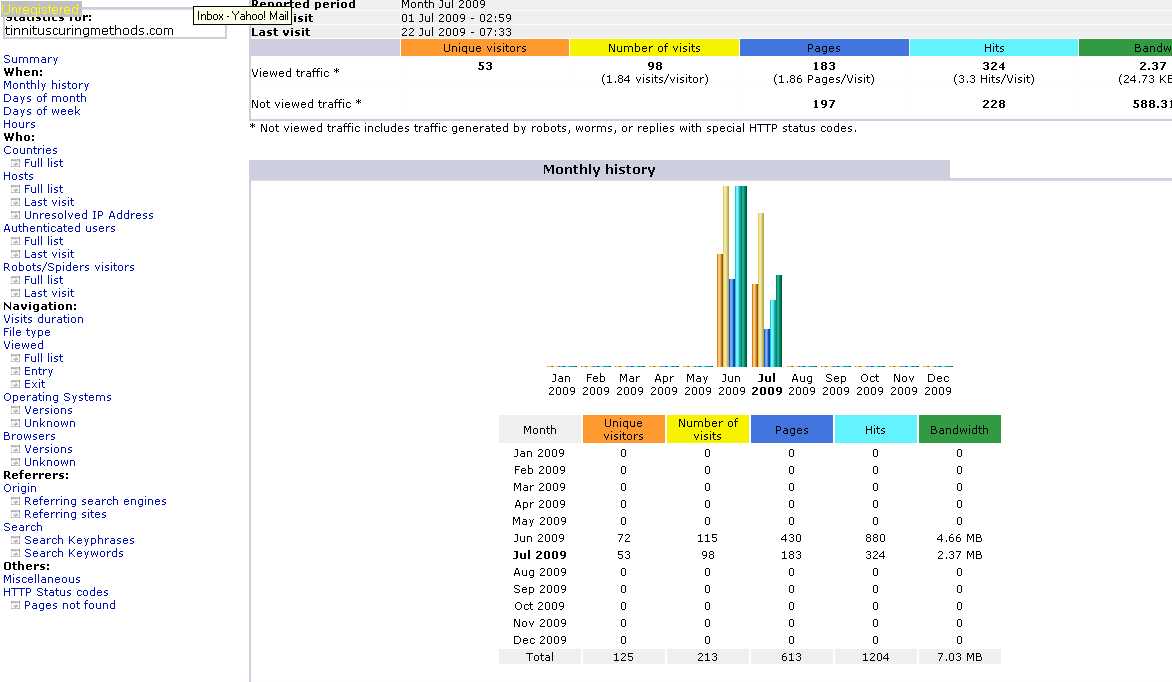Viewport: 1172px width, 682px height.
Task: Open Operating Systems report
Action: (58, 397)
